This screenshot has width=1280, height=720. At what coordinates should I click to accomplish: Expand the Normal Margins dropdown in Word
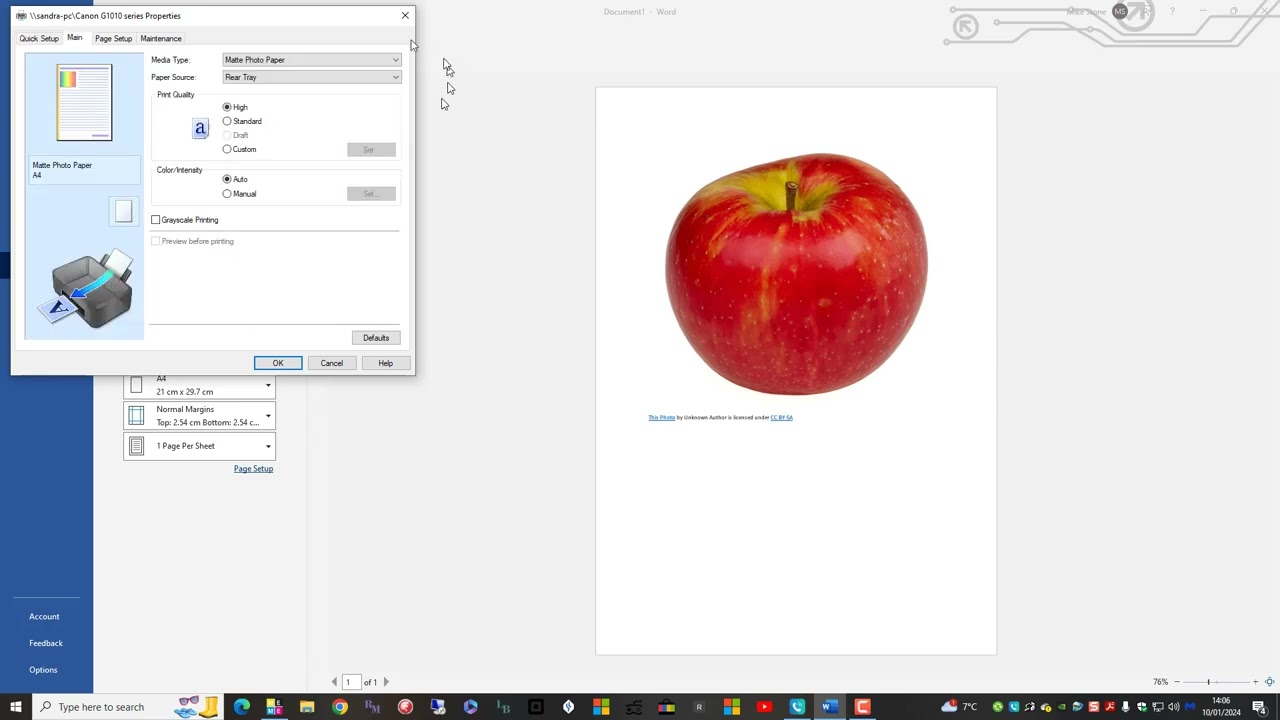pos(199,415)
